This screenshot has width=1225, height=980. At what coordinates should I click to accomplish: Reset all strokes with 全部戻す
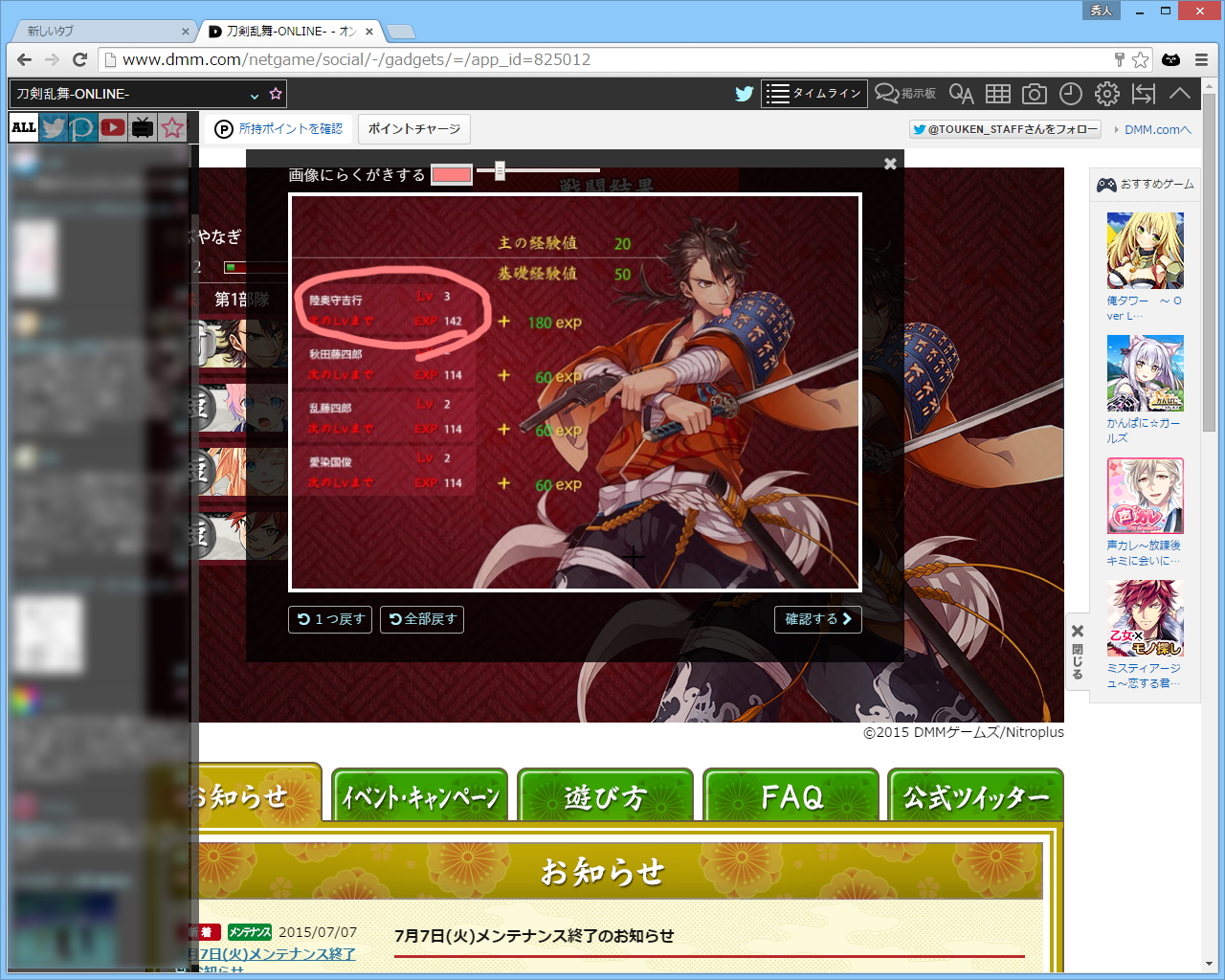(422, 619)
